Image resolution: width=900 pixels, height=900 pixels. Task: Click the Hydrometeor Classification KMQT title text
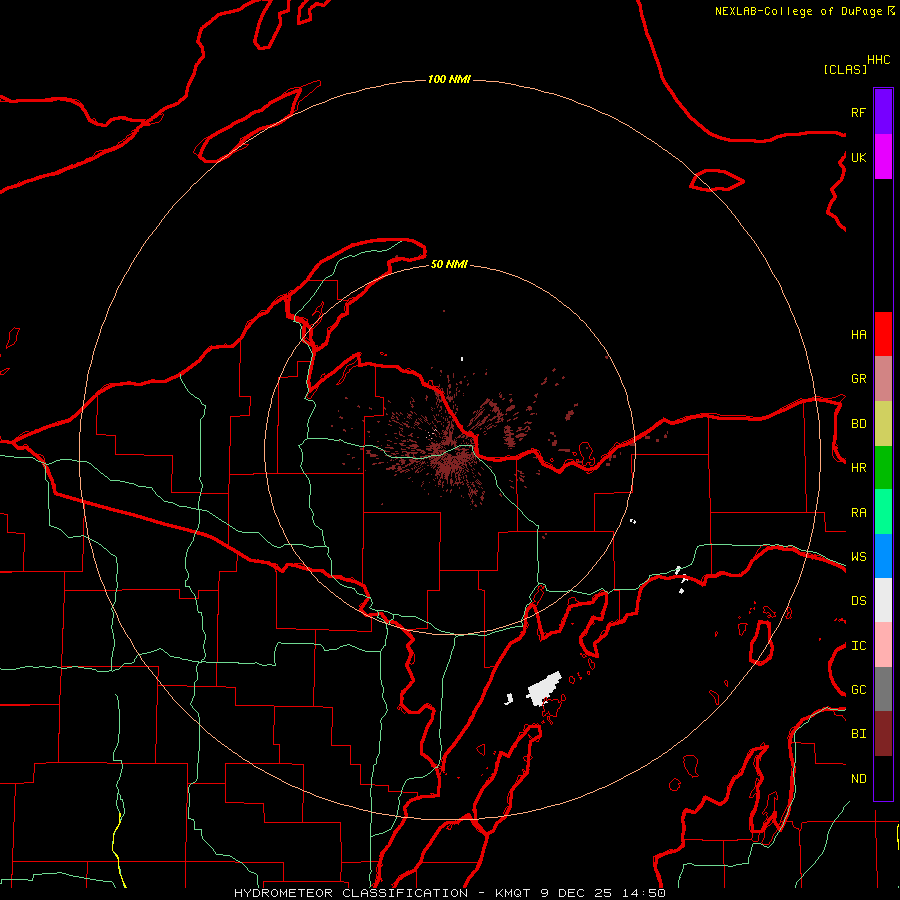click(450, 893)
